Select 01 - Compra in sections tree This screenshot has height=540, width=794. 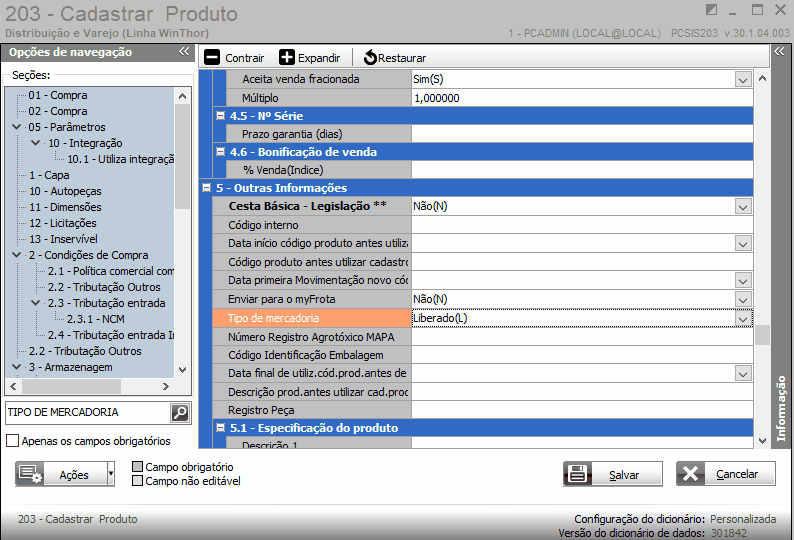pos(58,95)
